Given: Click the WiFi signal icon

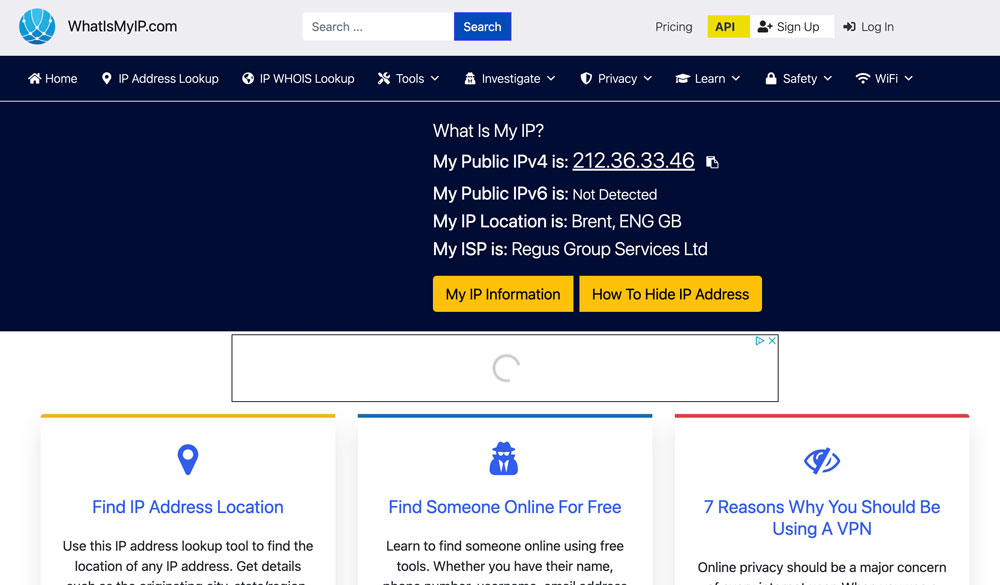Looking at the screenshot, I should 863,78.
